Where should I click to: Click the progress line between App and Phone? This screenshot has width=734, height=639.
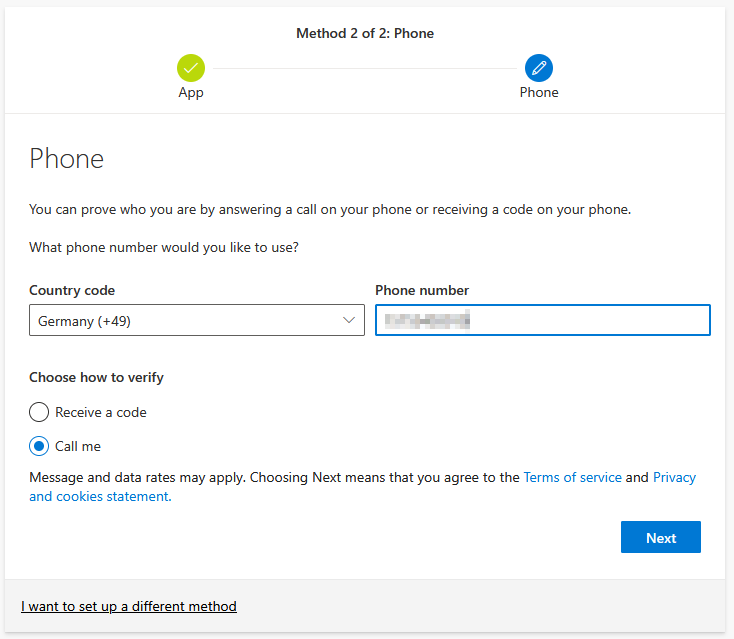tap(365, 68)
